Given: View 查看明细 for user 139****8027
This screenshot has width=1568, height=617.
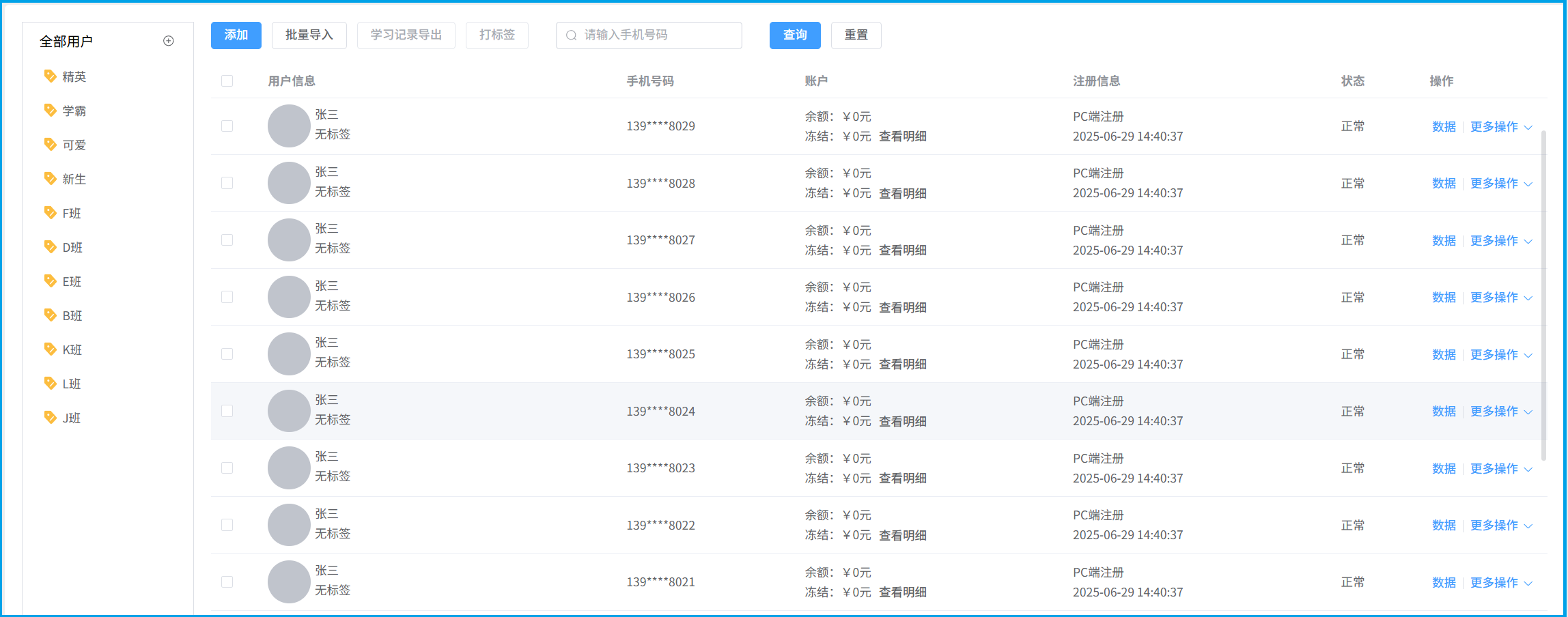Looking at the screenshot, I should (x=902, y=250).
